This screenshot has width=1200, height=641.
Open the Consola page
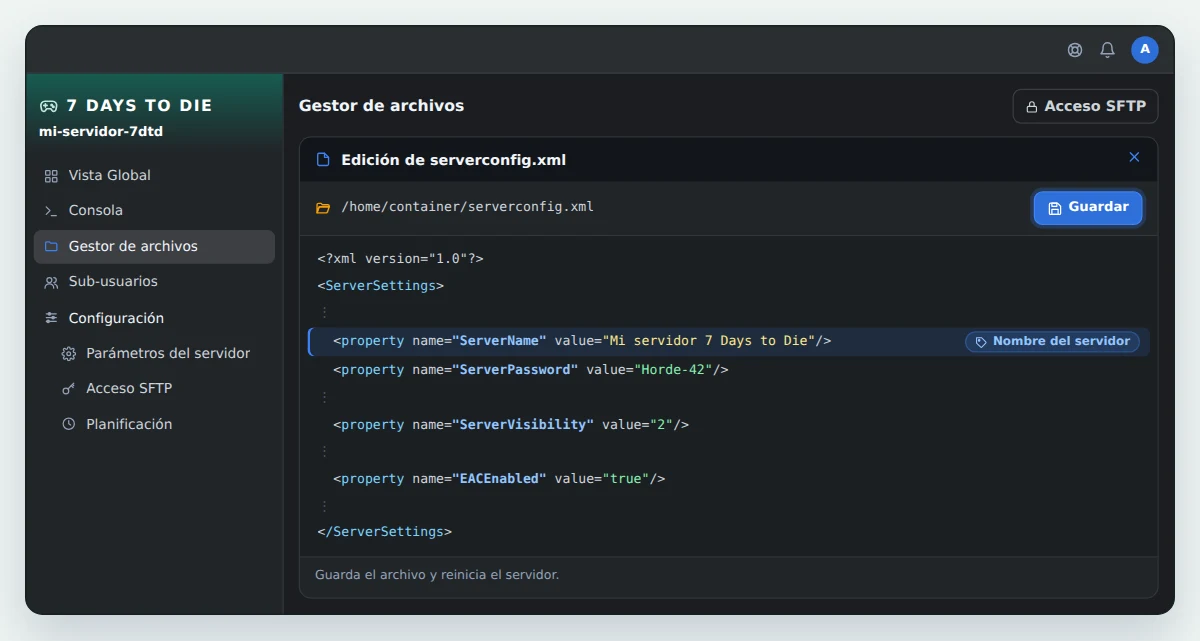(x=154, y=211)
